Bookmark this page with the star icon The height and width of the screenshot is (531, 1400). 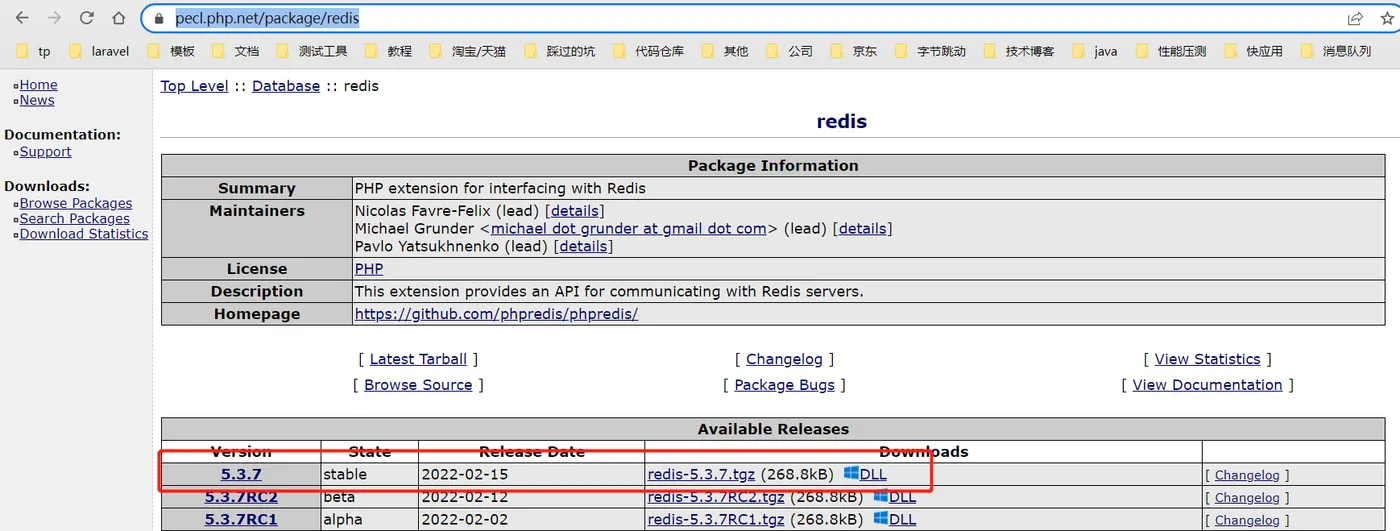point(1388,18)
